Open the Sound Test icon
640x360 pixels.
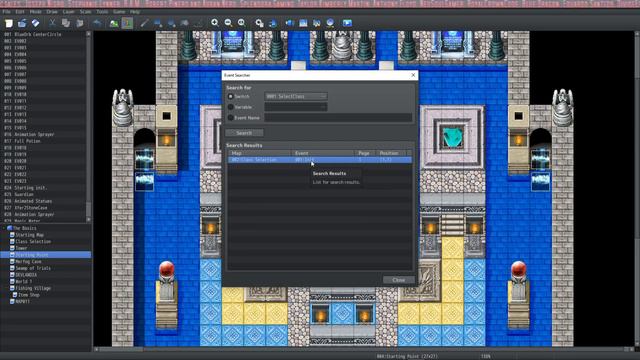pyautogui.click(x=289, y=23)
